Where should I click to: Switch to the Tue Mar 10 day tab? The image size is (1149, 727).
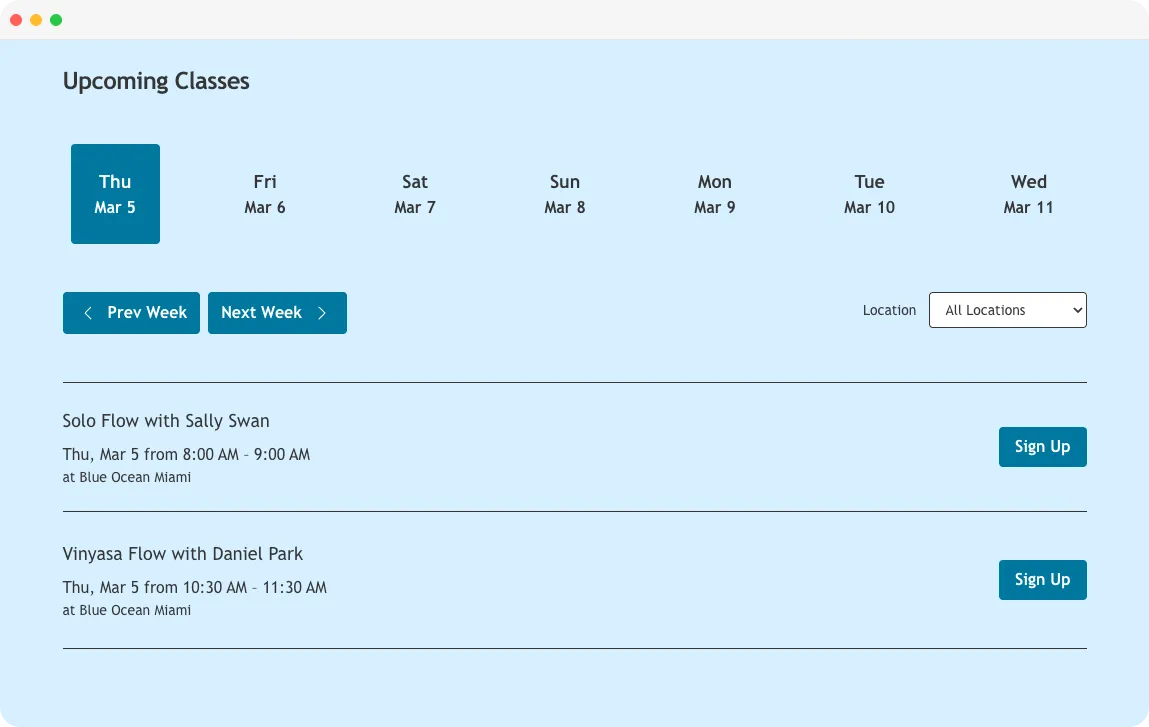(x=869, y=194)
